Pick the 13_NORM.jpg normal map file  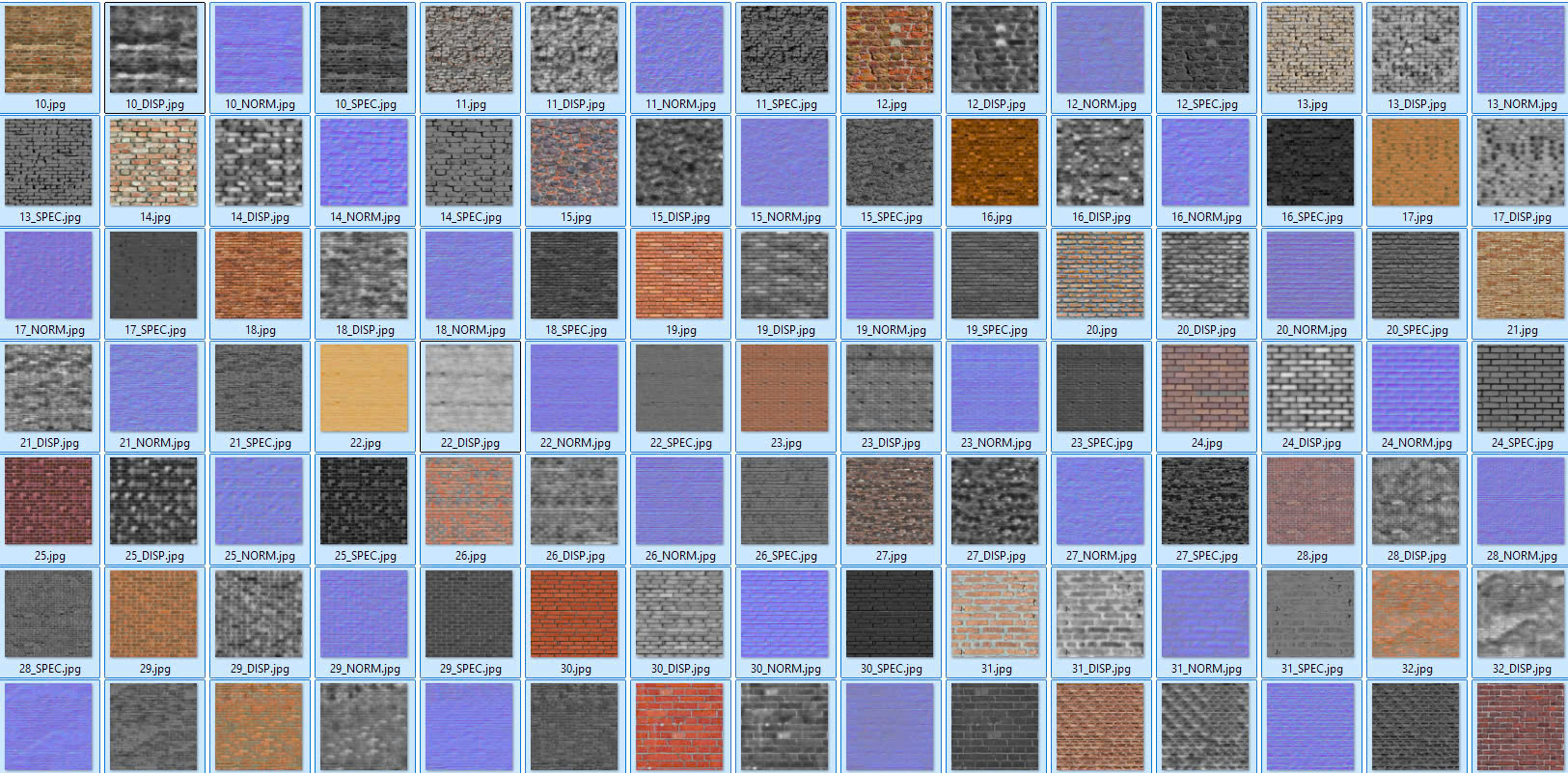[1521, 50]
